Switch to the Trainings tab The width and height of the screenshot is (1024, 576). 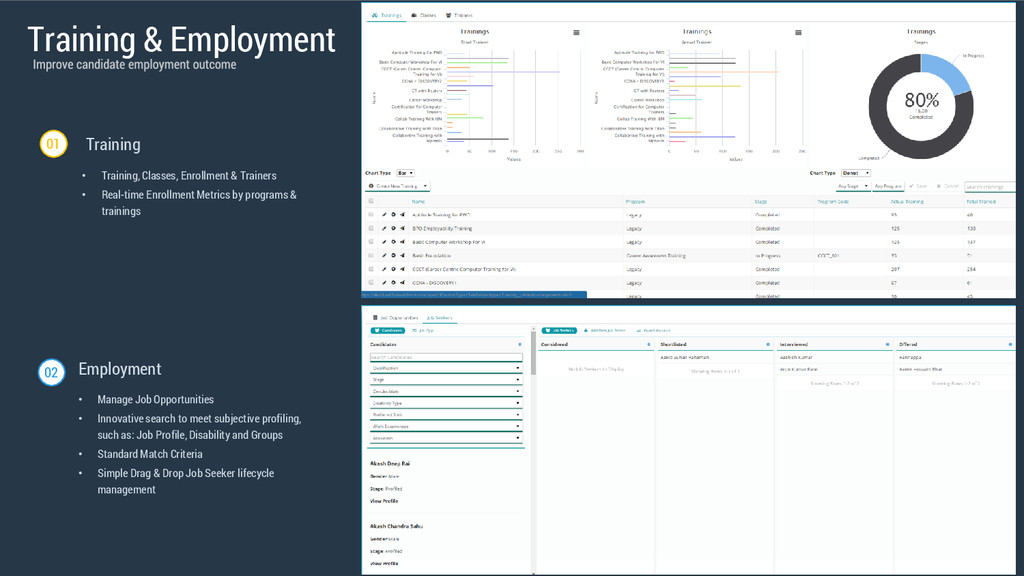[x=386, y=15]
